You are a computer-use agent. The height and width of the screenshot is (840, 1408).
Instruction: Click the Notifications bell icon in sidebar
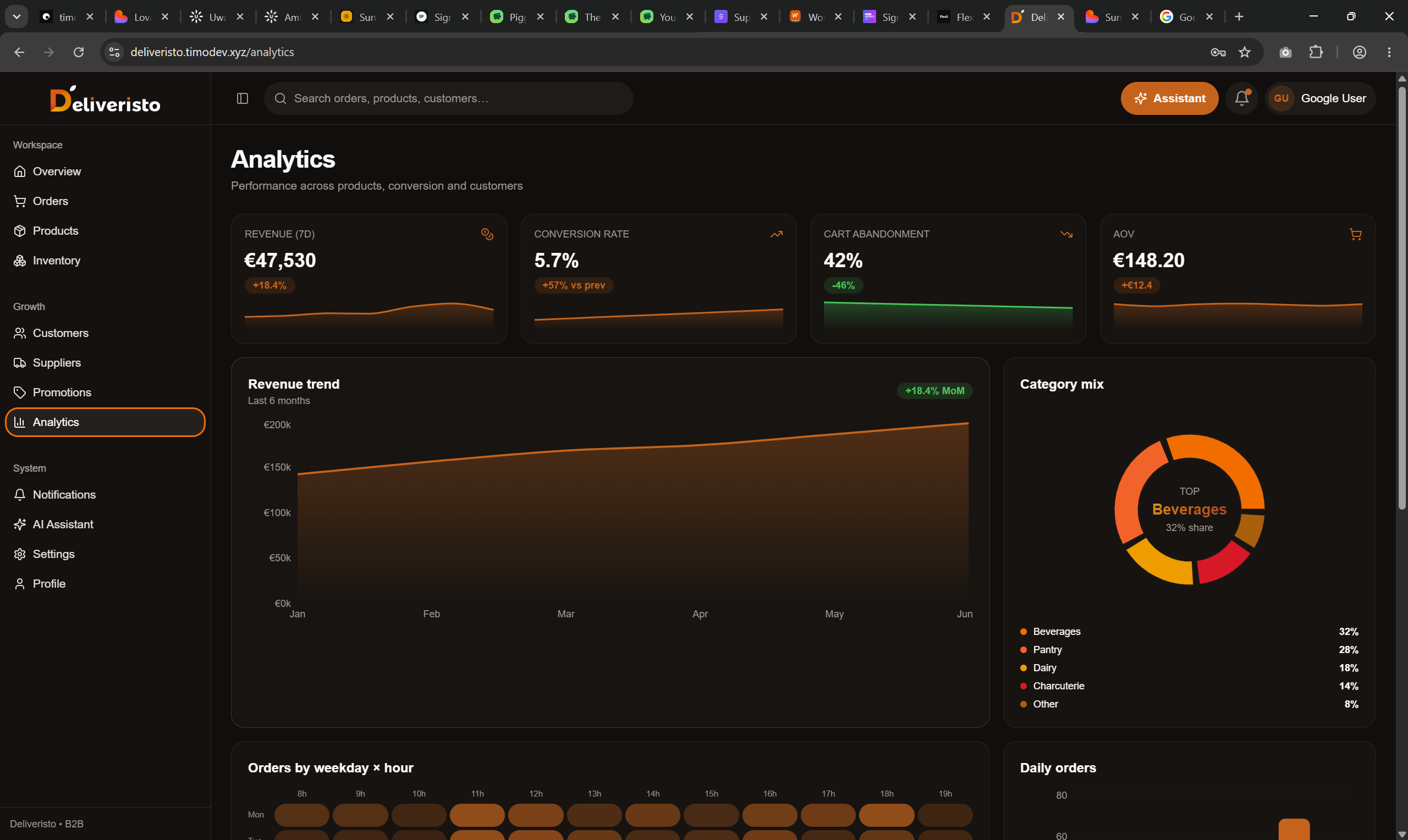tap(20, 495)
